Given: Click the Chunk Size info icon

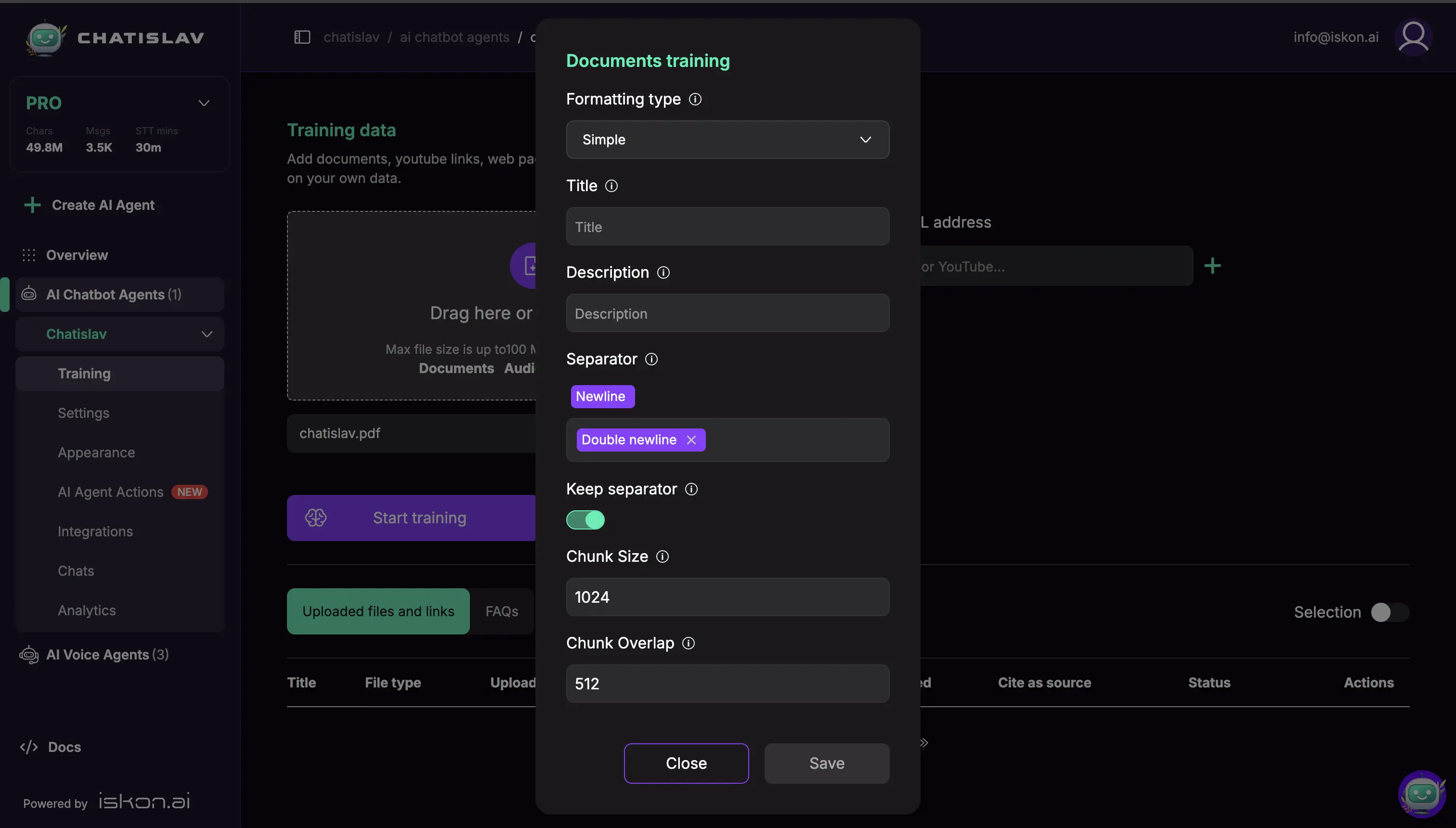Looking at the screenshot, I should pos(663,556).
